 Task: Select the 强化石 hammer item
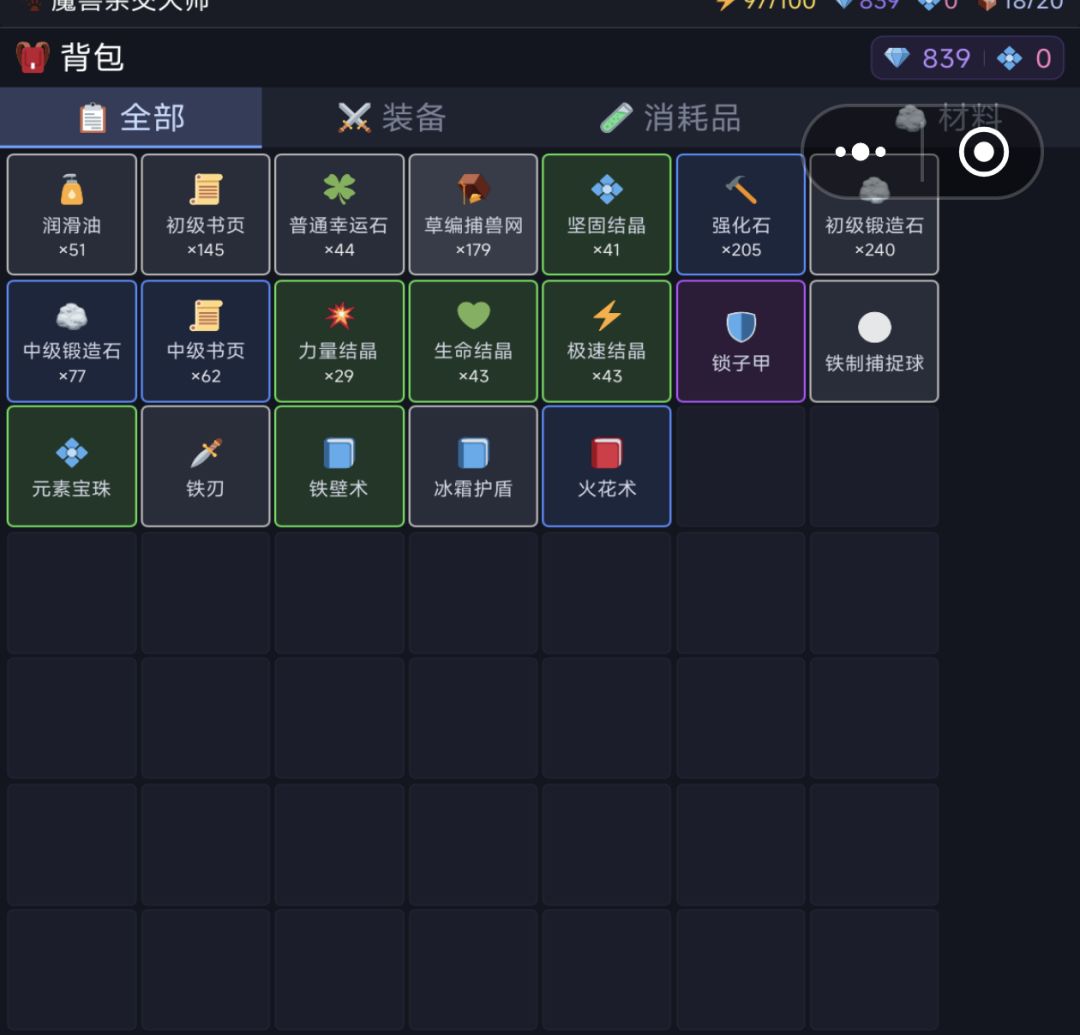point(740,214)
